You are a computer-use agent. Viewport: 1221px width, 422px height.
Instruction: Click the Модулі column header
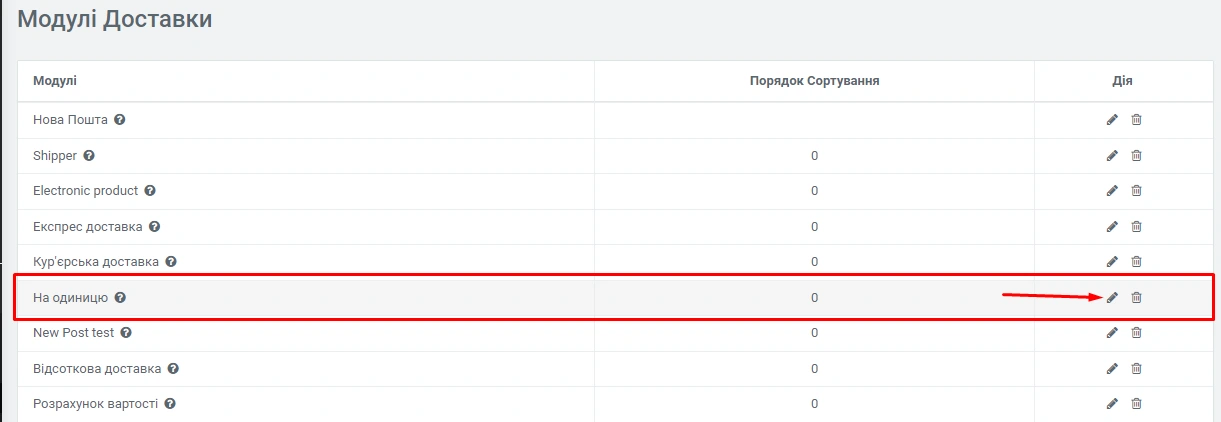[x=55, y=80]
